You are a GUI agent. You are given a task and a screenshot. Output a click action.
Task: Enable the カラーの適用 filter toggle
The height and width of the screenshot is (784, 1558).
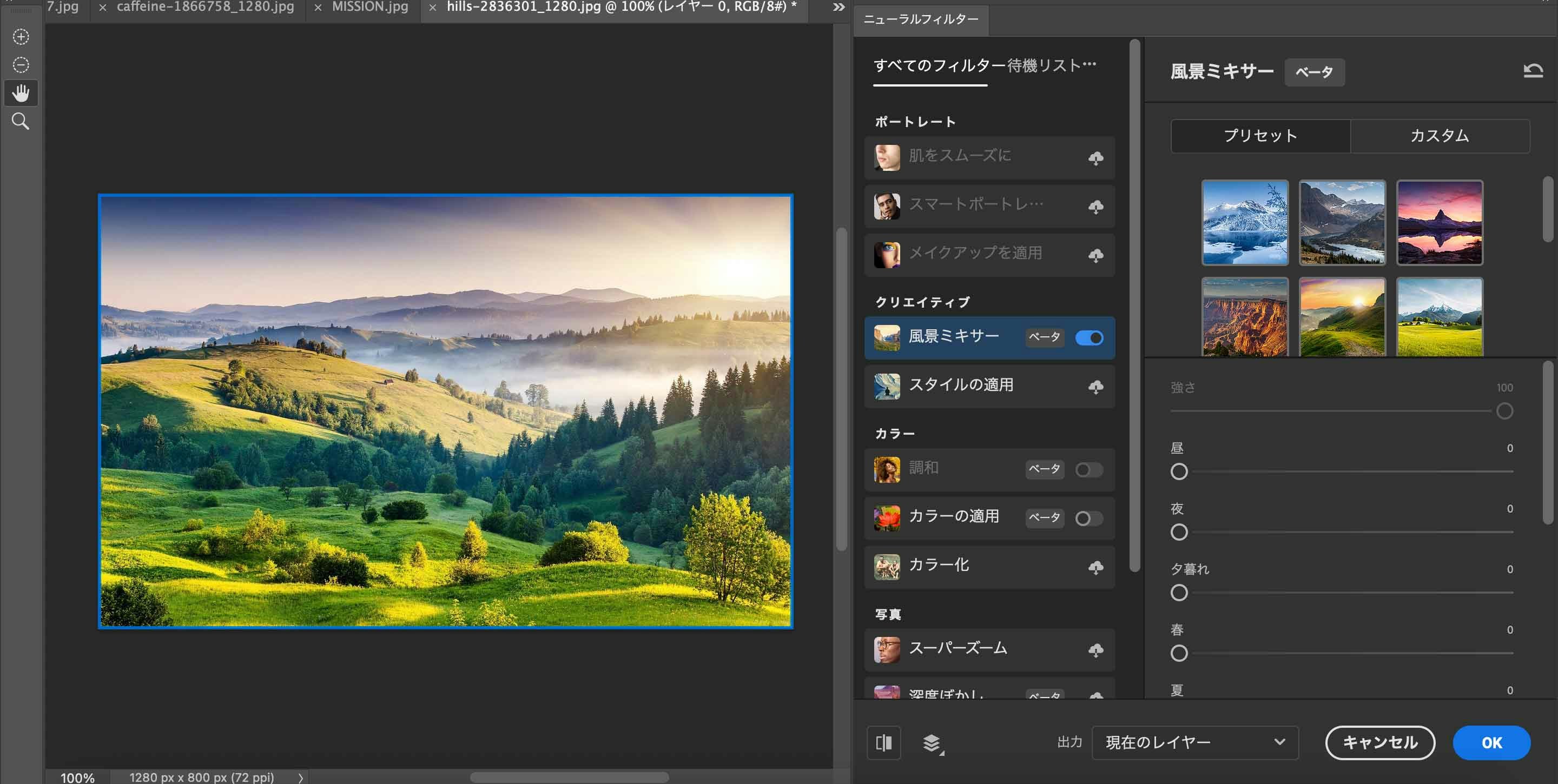tap(1088, 519)
